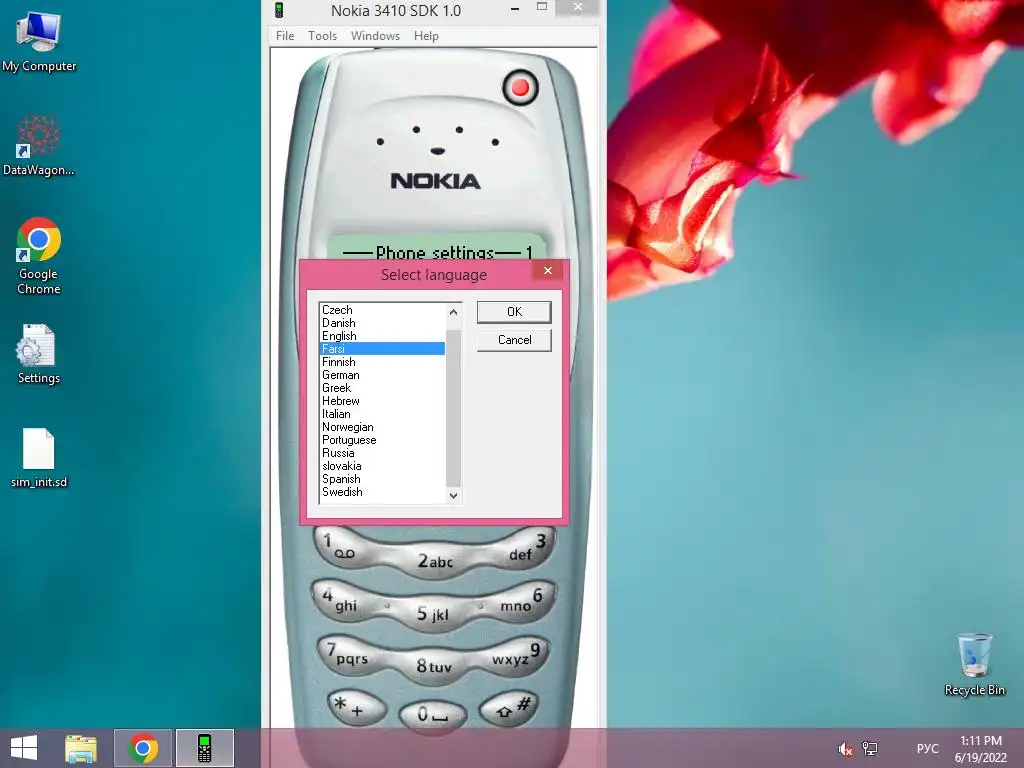This screenshot has width=1024, height=768.
Task: Click the DataWagon desktop shortcut
Action: click(x=39, y=144)
